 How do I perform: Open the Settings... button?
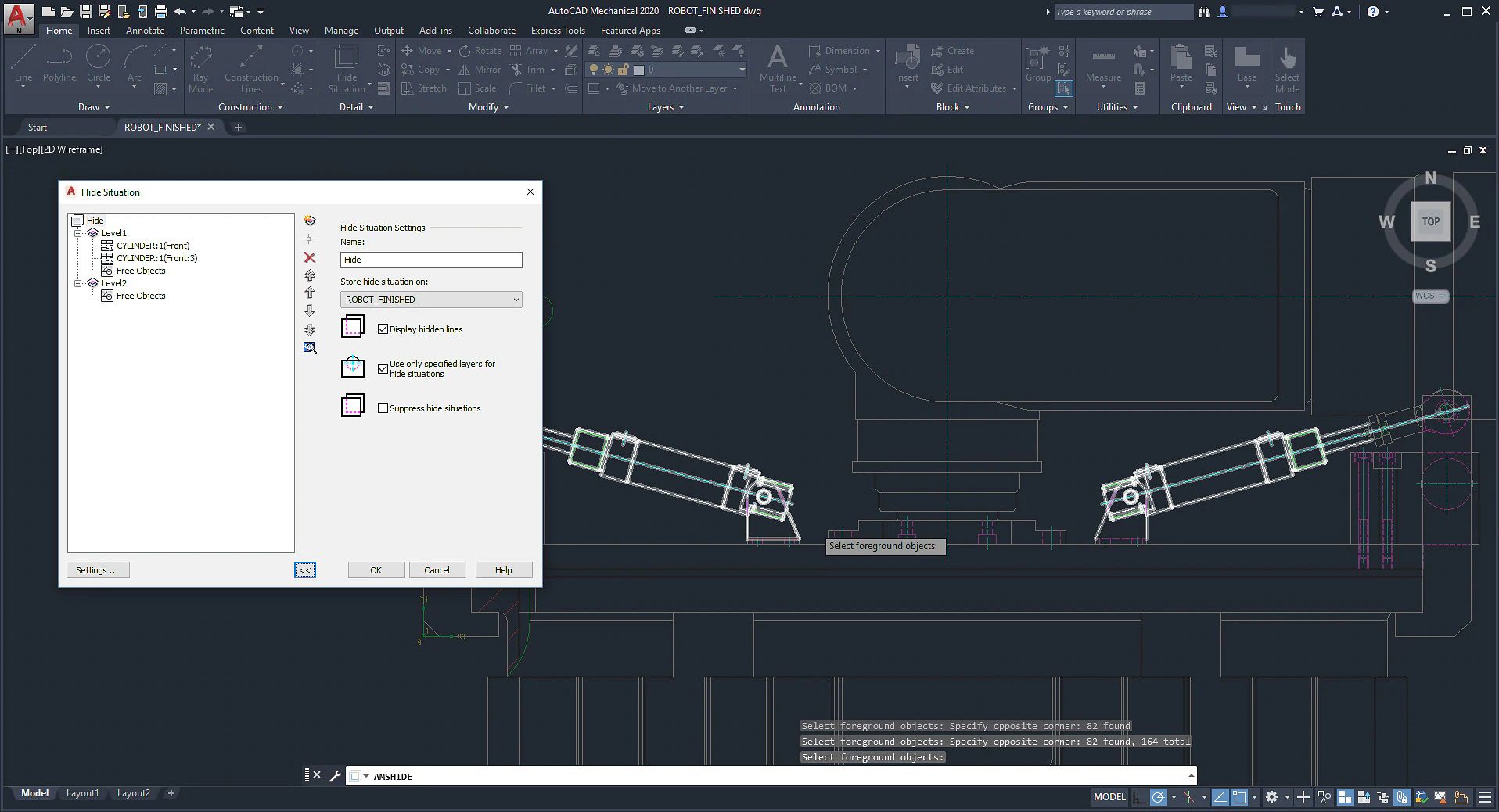98,570
